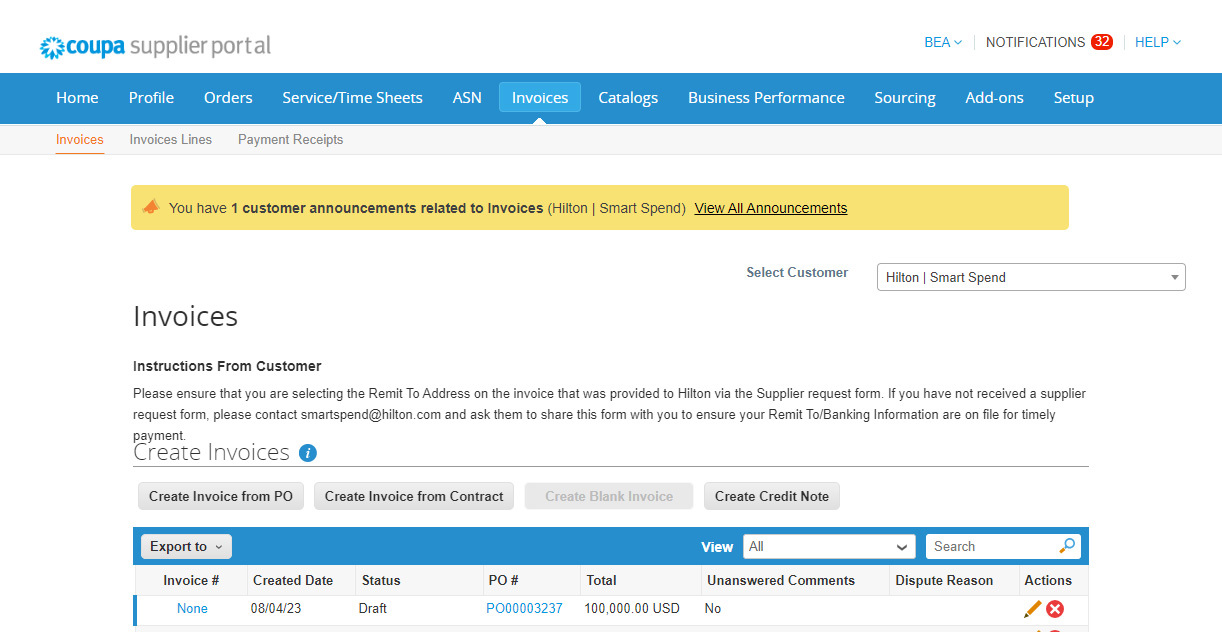Click the red delete icon for draft invoice
This screenshot has width=1222, height=632.
(1055, 609)
